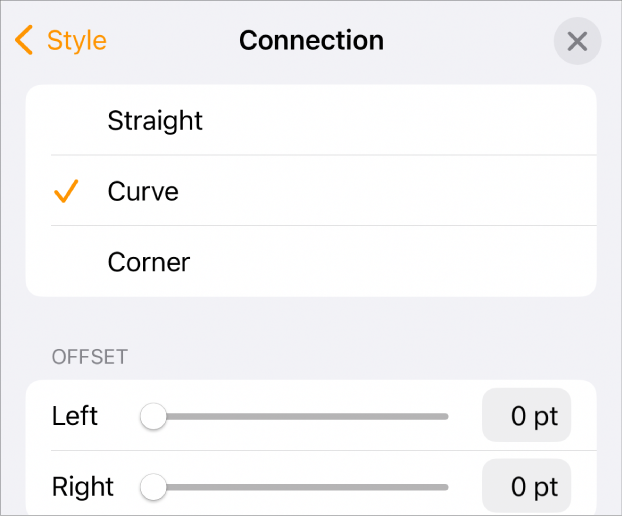Select the Straight connection type
Image resolution: width=622 pixels, height=516 pixels.
[x=155, y=121]
